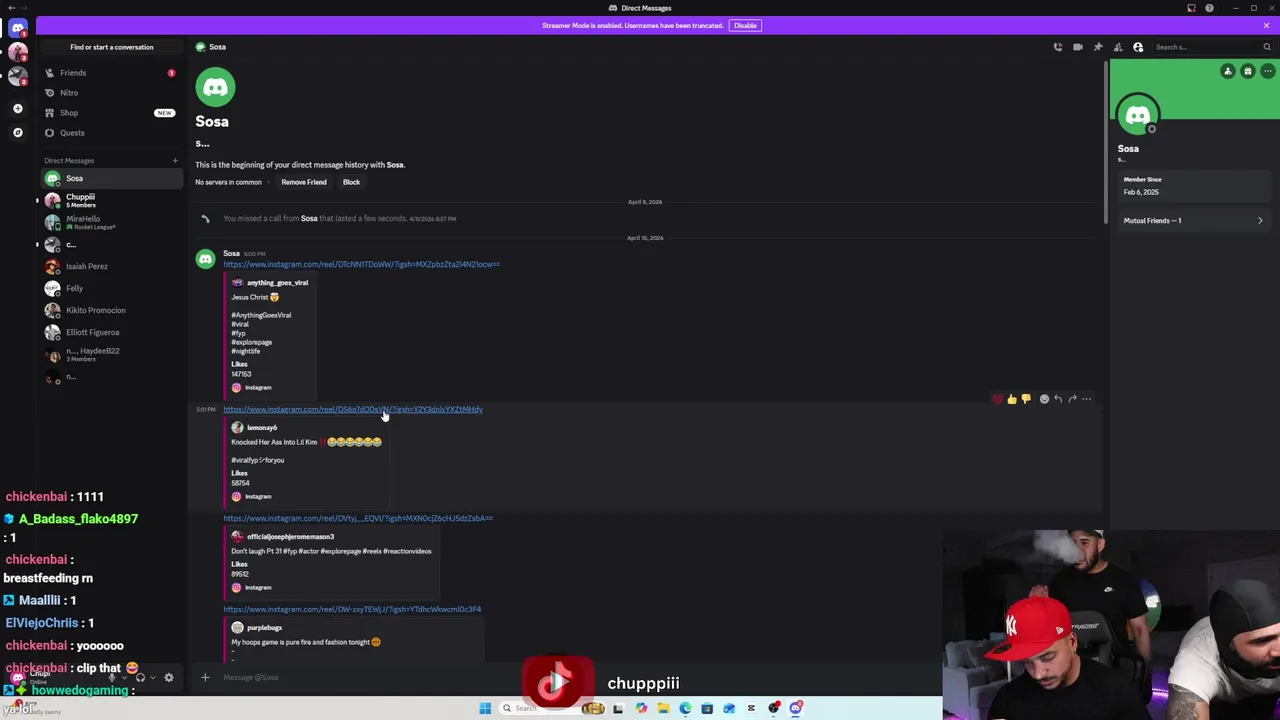Navigate back with the title bar arrow
1280x720 pixels.
[10, 8]
